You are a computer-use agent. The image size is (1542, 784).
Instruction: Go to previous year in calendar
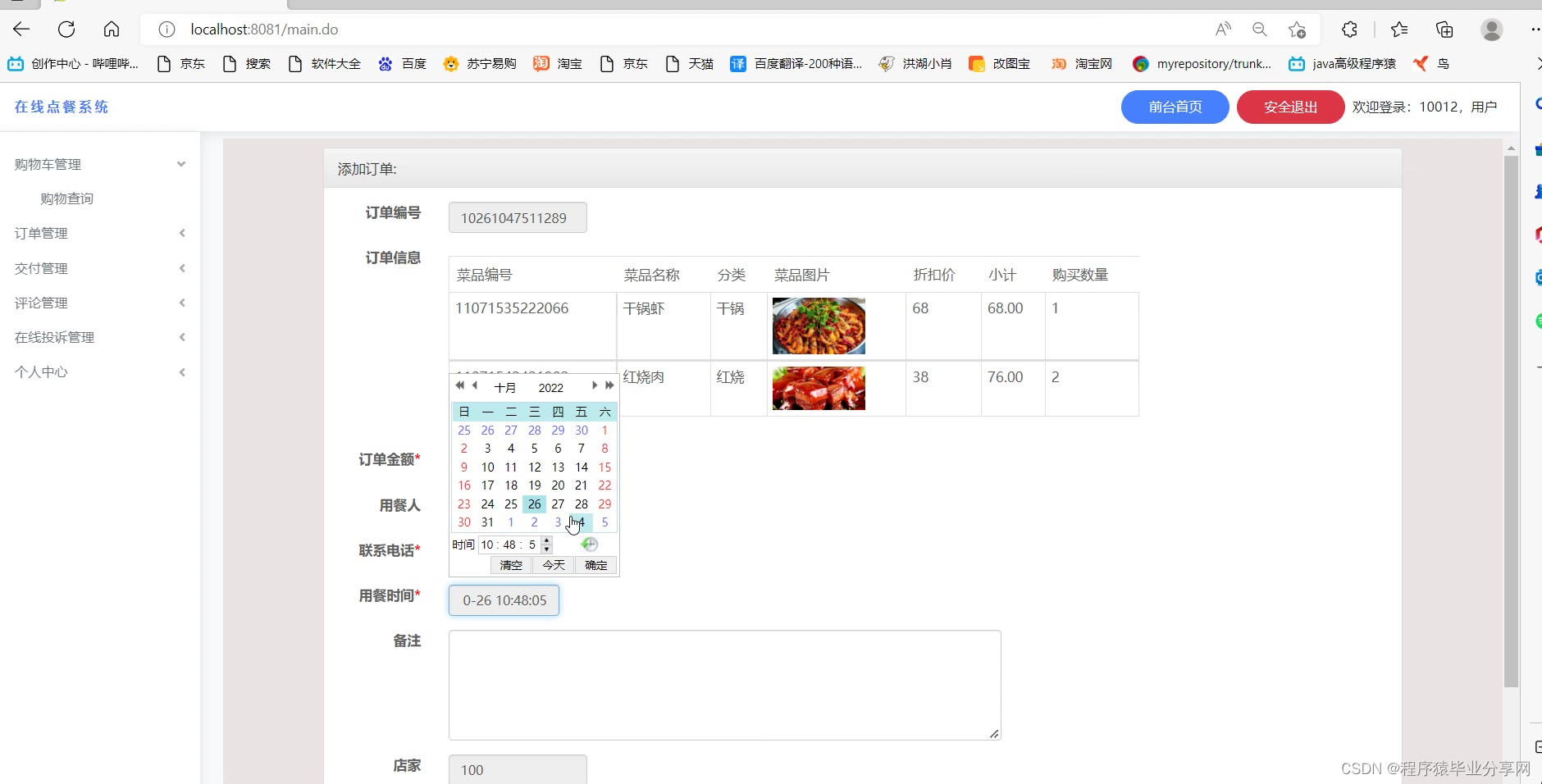(459, 385)
